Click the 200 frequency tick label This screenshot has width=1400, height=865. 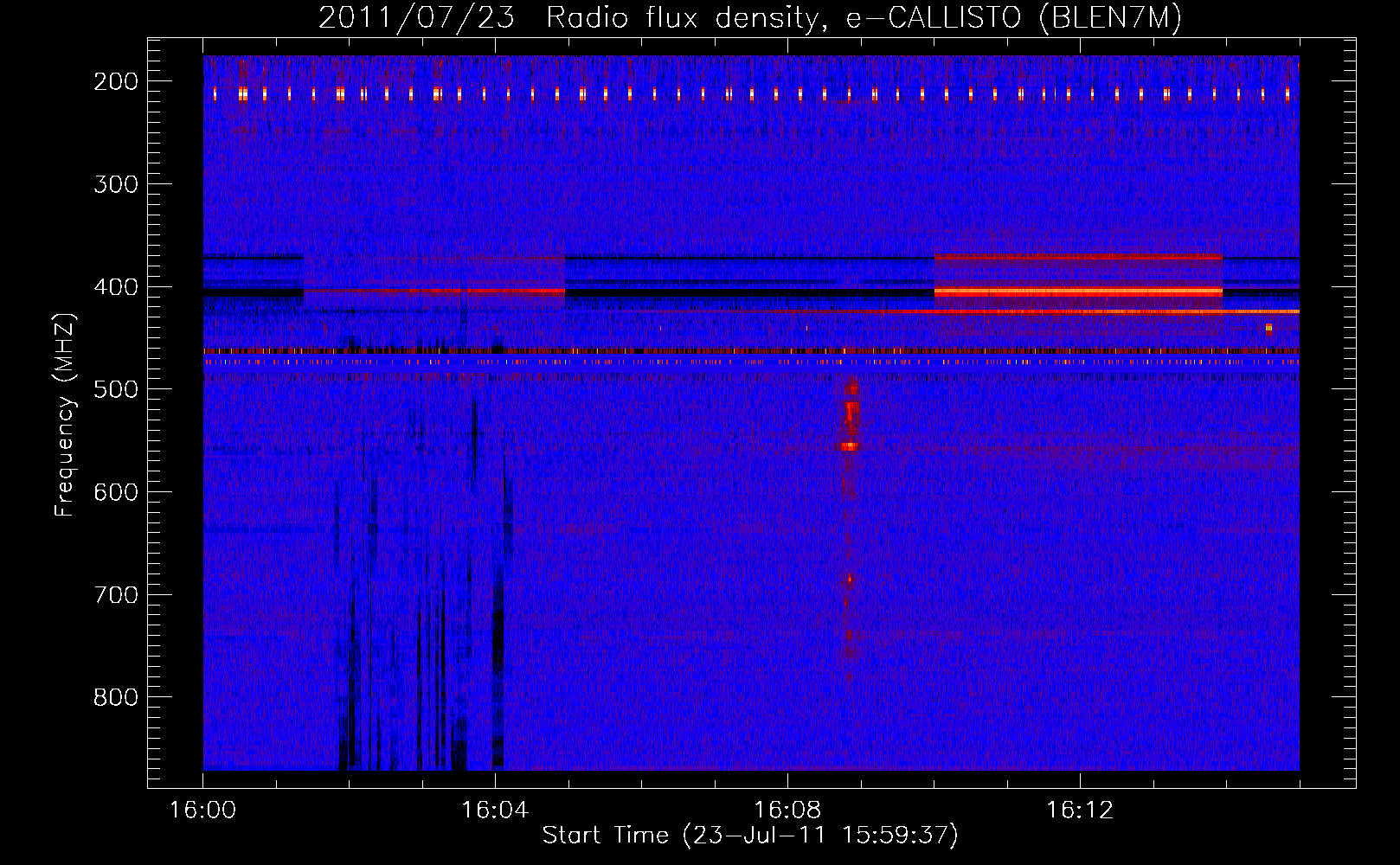pyautogui.click(x=116, y=81)
